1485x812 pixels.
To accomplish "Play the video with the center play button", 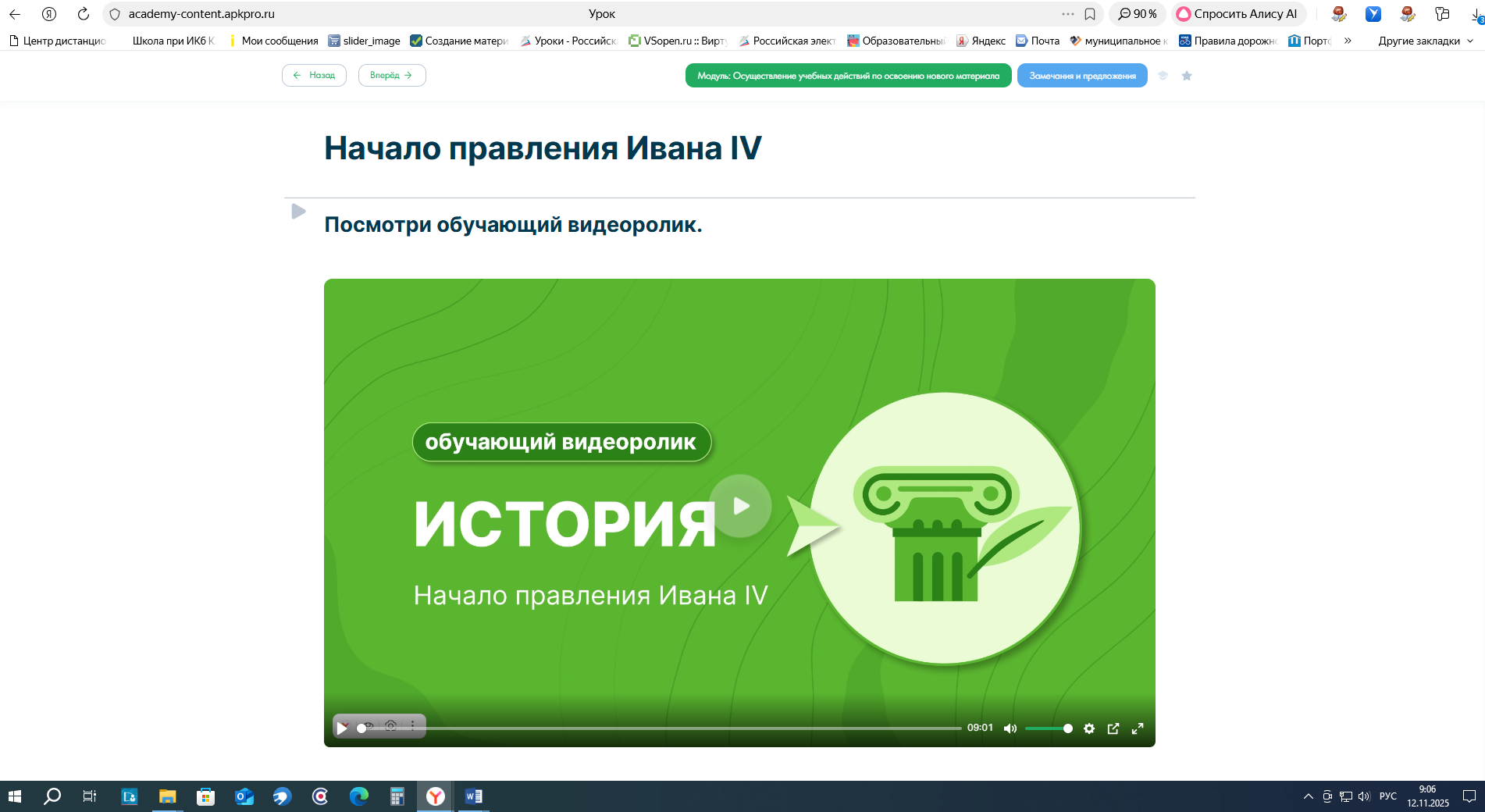I will click(740, 506).
